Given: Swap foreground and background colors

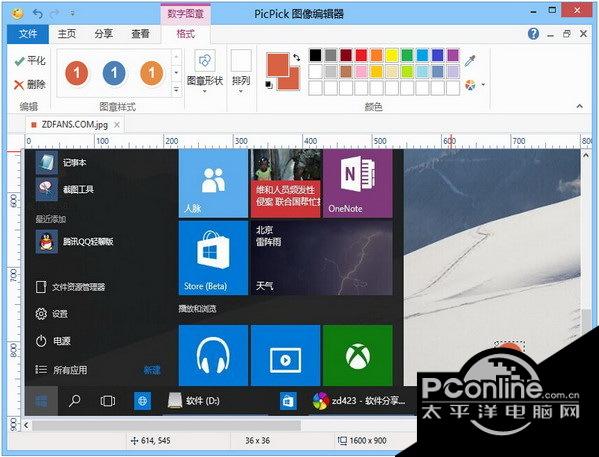Looking at the screenshot, I should (296, 57).
